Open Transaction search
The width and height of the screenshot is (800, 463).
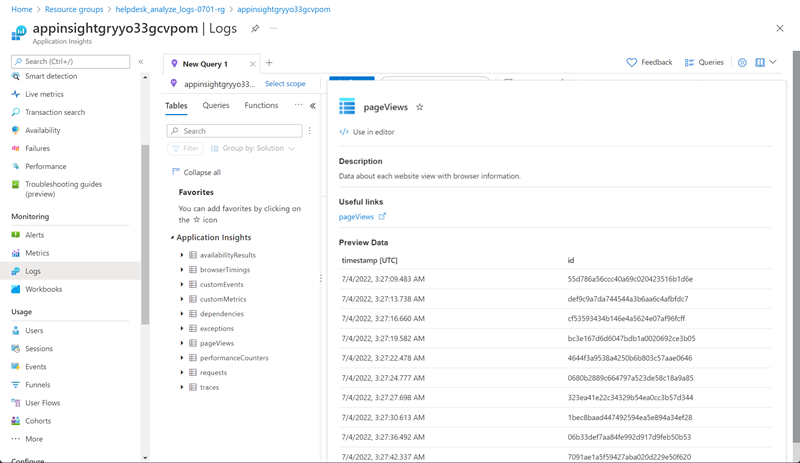55,112
